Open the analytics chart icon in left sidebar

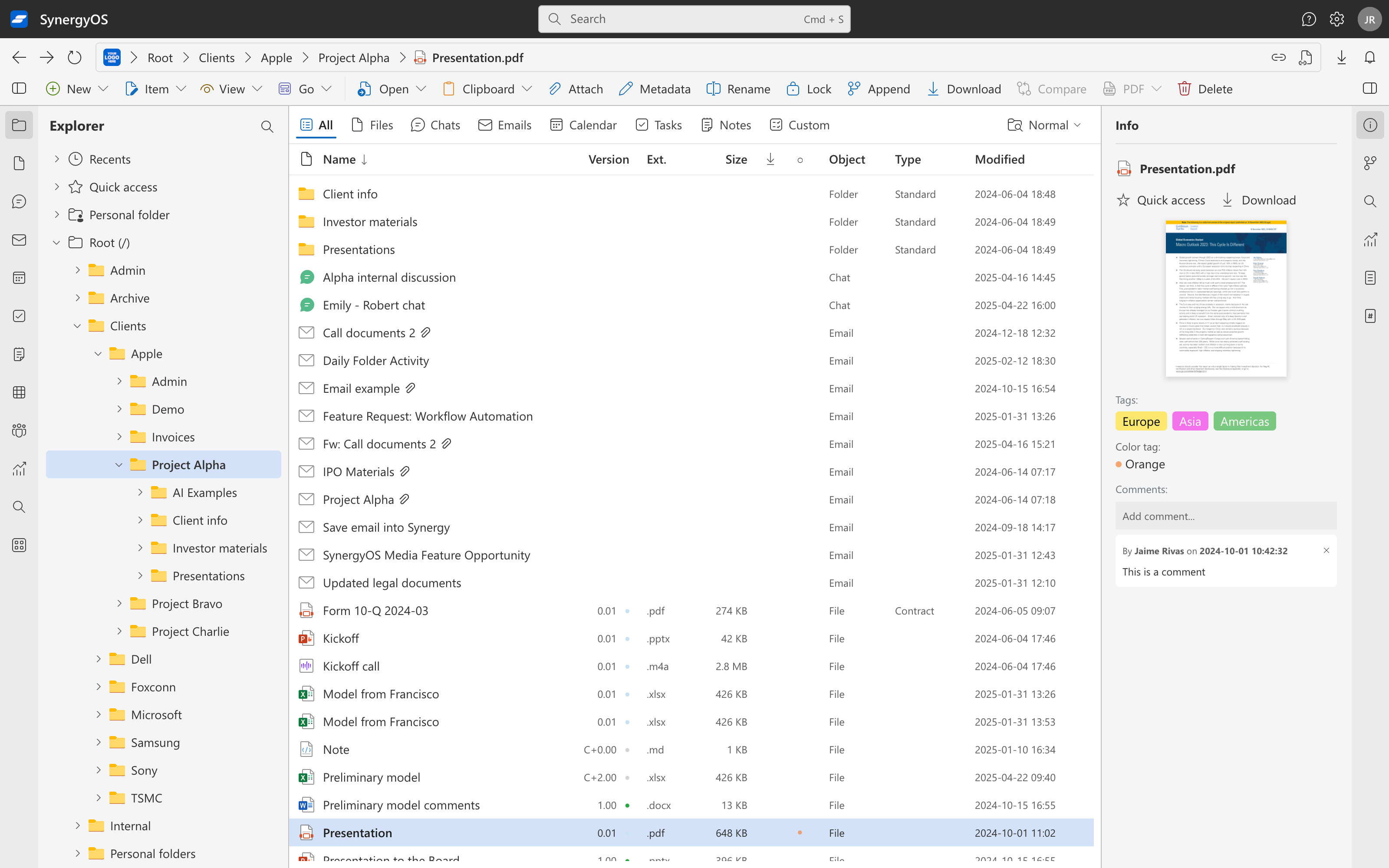click(x=19, y=469)
